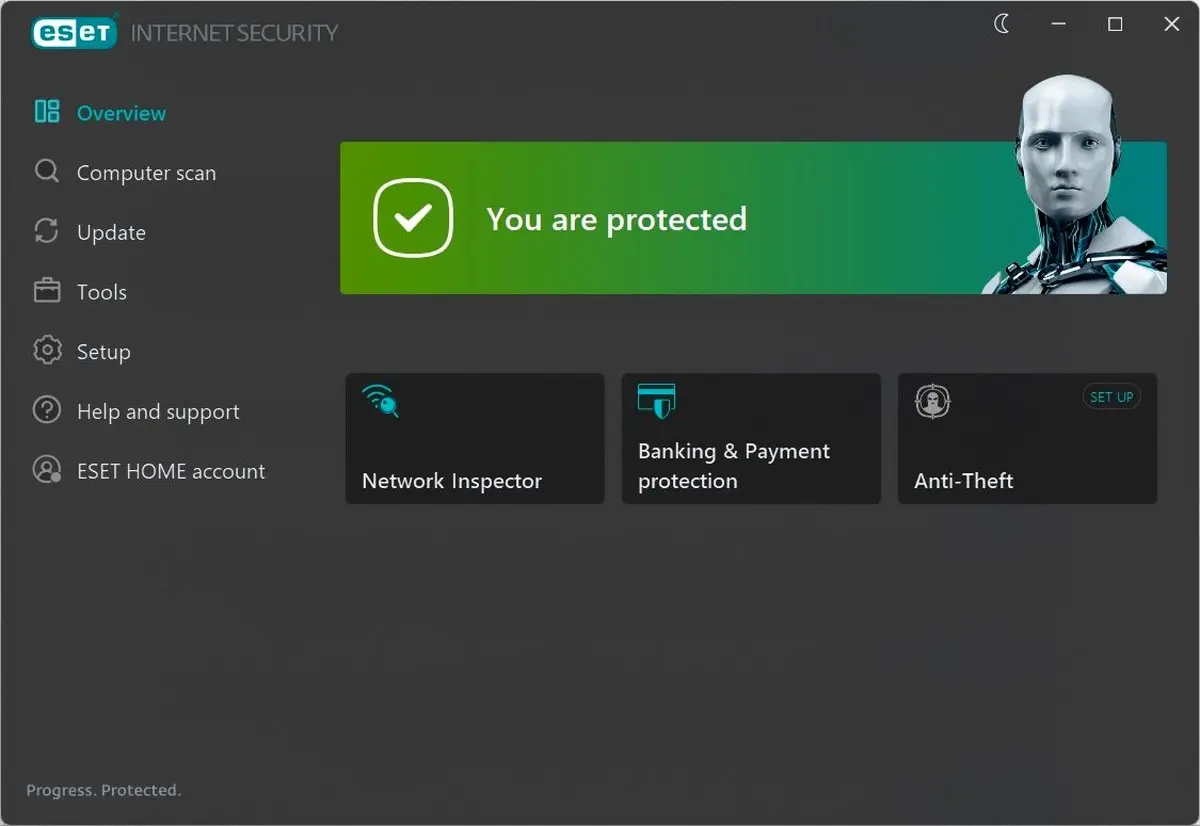Select Help and support text

point(158,412)
